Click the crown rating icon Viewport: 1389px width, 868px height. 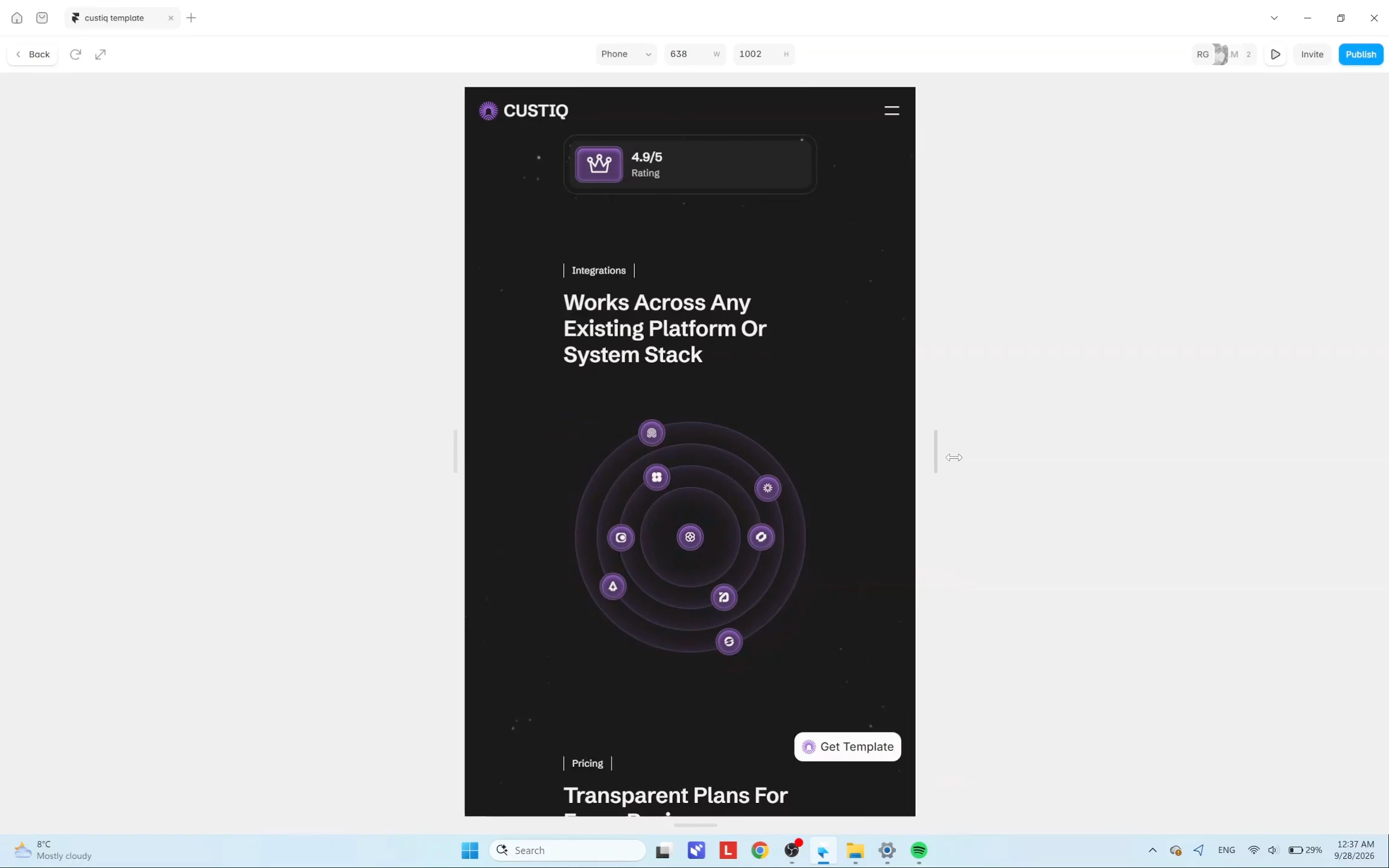pos(599,165)
